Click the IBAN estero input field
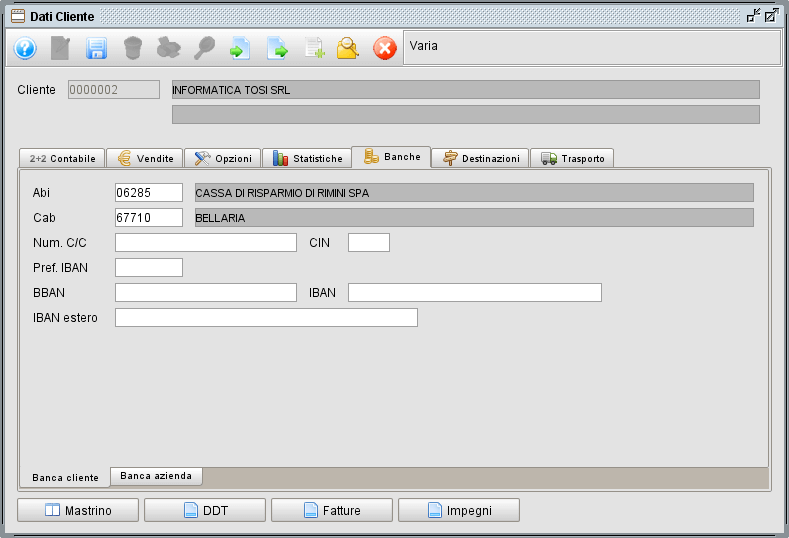The image size is (789, 538). point(266,318)
